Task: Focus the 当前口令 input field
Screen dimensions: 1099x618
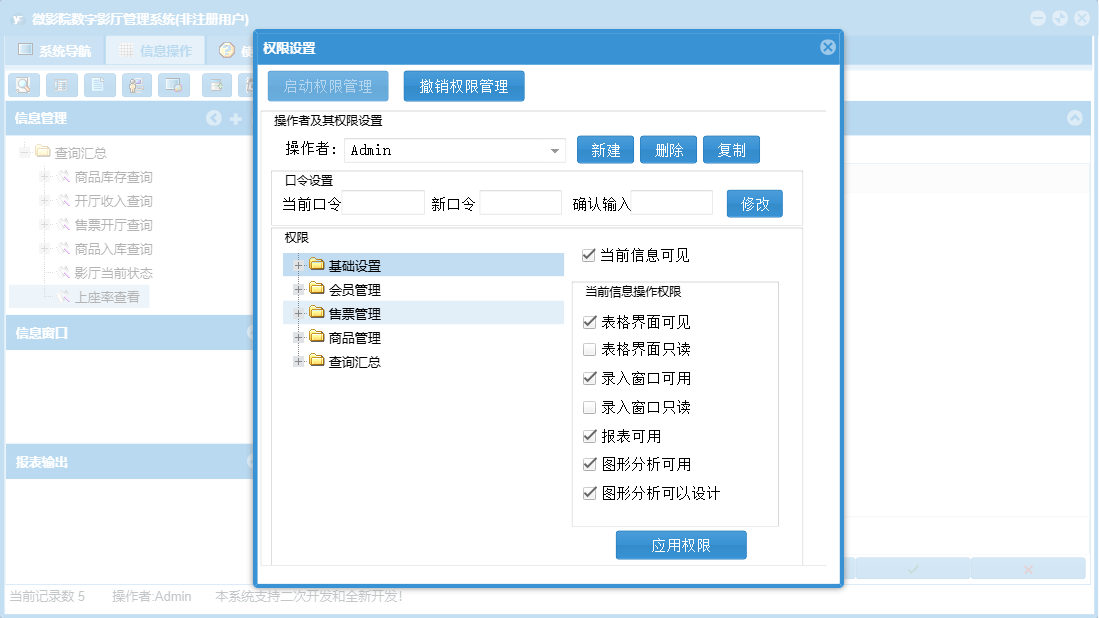Action: point(383,203)
